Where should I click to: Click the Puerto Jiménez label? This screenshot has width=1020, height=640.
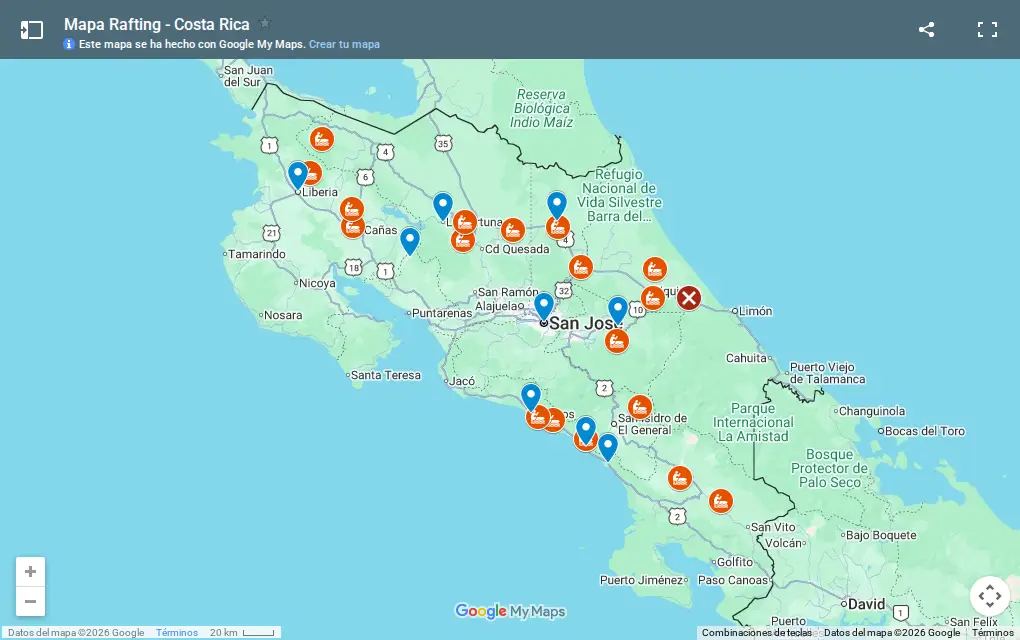(x=641, y=580)
